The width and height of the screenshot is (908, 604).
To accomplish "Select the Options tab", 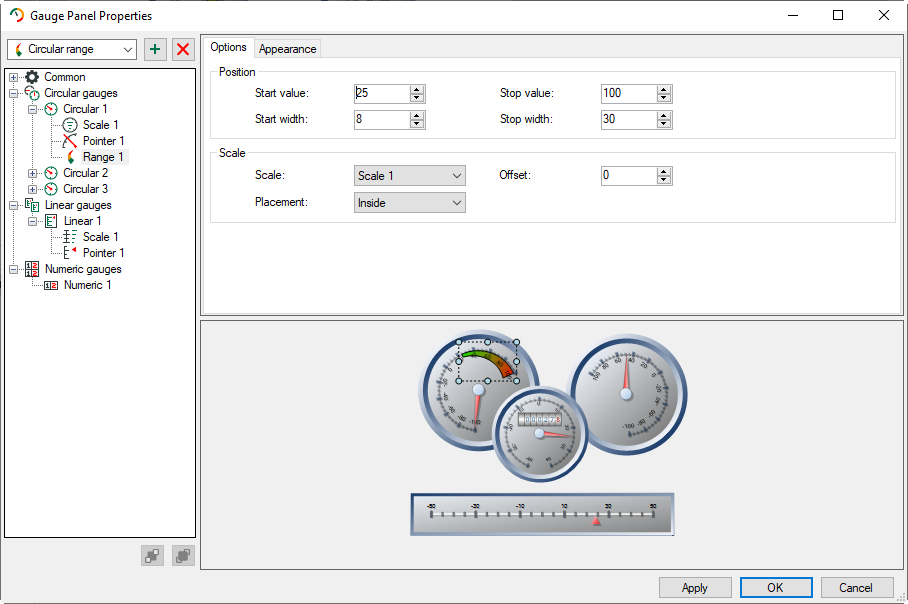I will coord(228,47).
